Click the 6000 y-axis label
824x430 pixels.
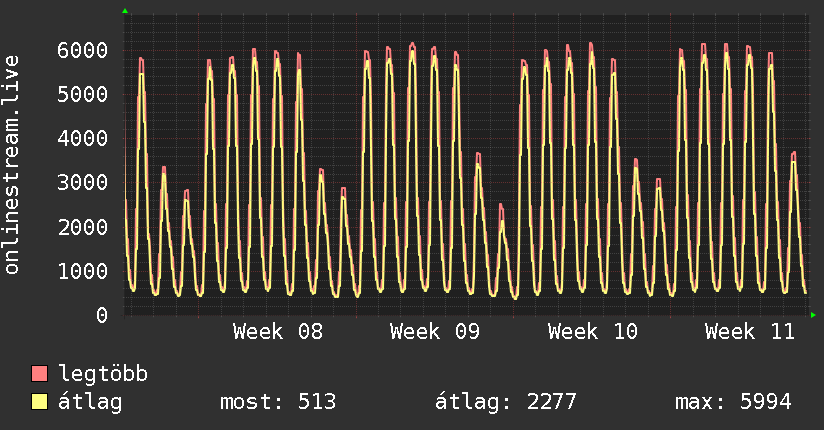coord(83,50)
